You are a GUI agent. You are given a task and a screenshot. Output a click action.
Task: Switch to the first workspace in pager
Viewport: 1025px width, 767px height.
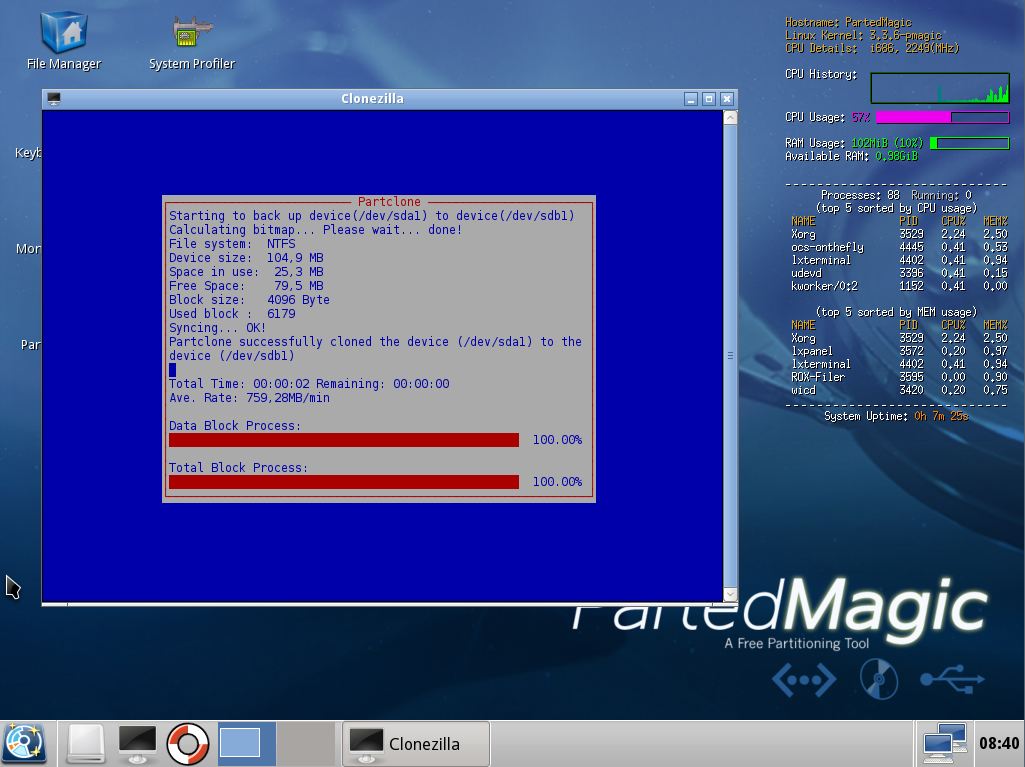click(247, 743)
